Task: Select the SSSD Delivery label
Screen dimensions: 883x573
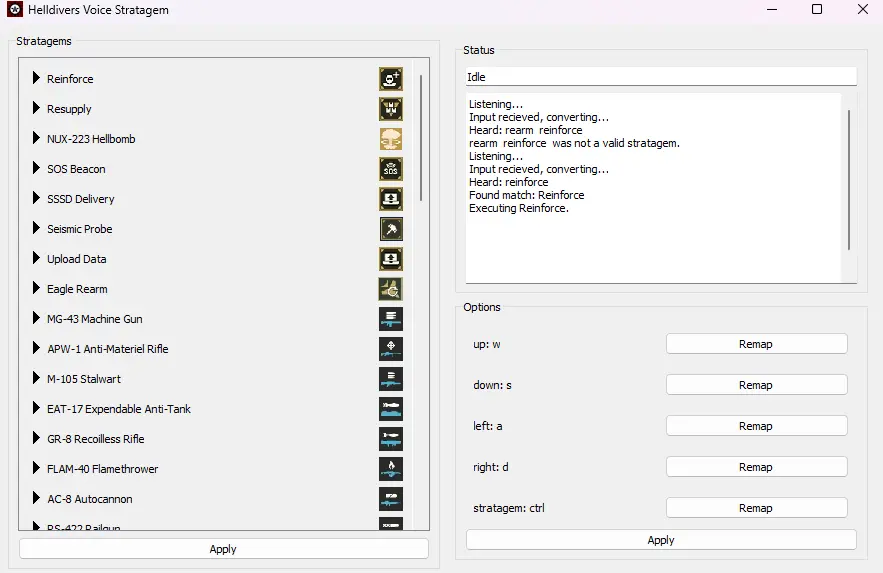Action: (x=81, y=199)
